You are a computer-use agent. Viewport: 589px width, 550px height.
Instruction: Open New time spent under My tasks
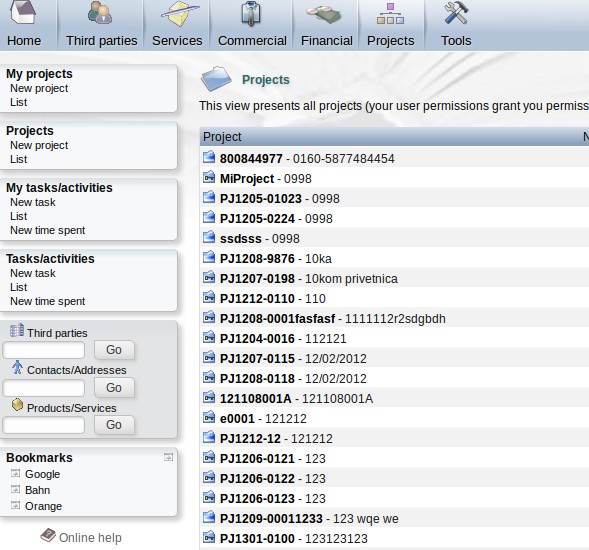[47, 230]
